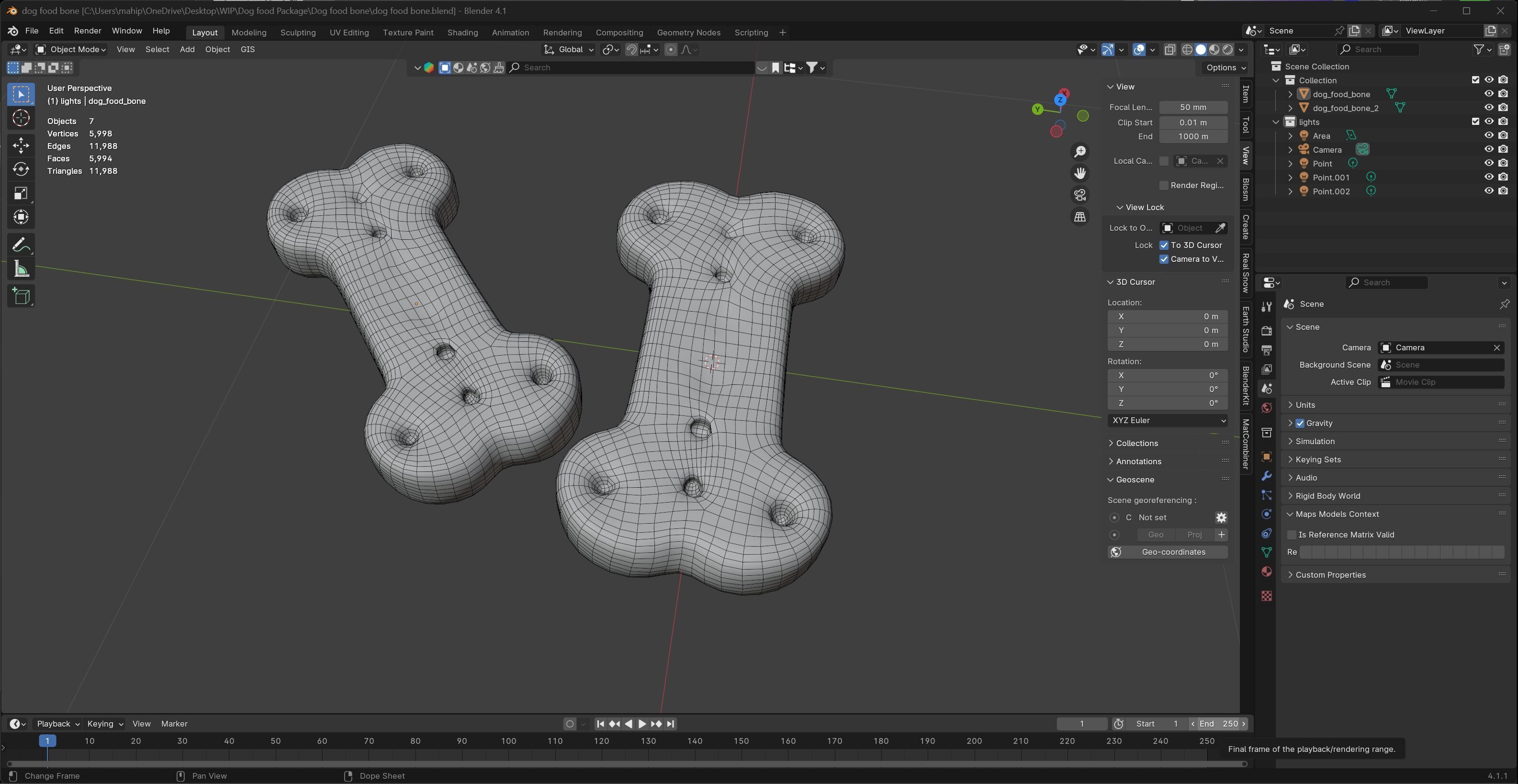Open the Add menu in viewport header
Viewport: 1518px width, 784px height.
tap(187, 49)
